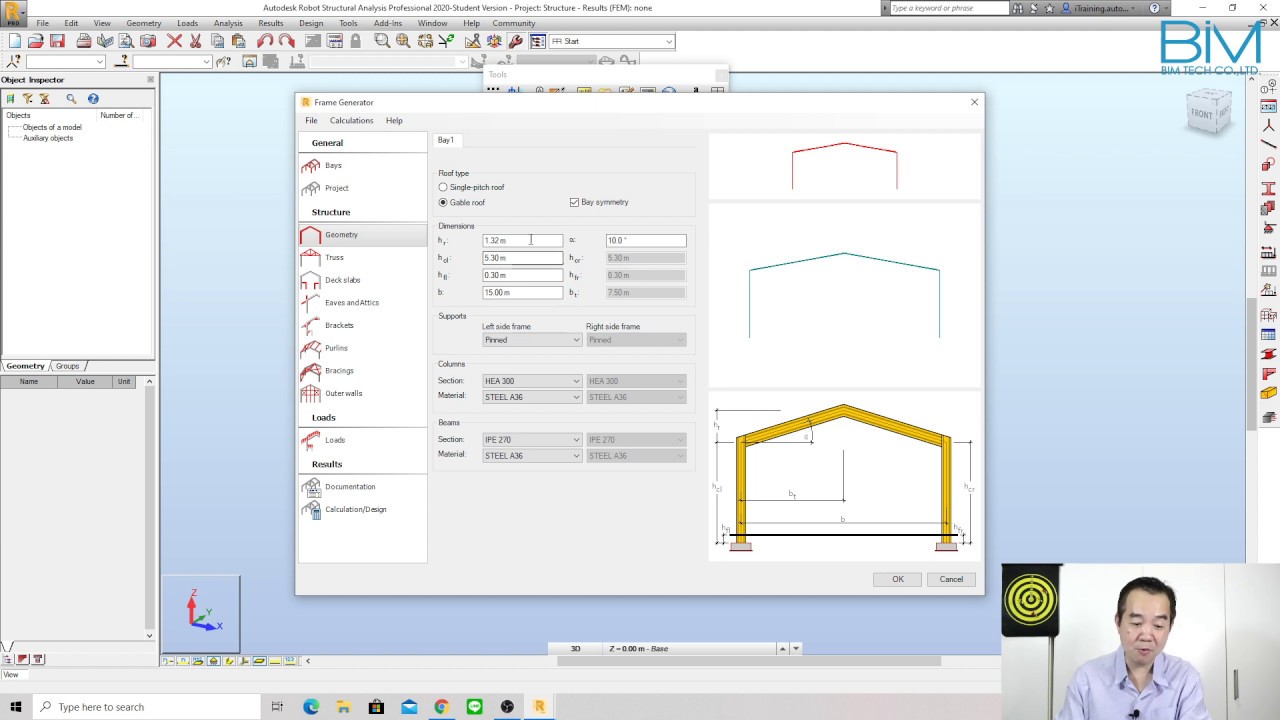
Task: Open the Brackets icon
Action: tap(311, 325)
